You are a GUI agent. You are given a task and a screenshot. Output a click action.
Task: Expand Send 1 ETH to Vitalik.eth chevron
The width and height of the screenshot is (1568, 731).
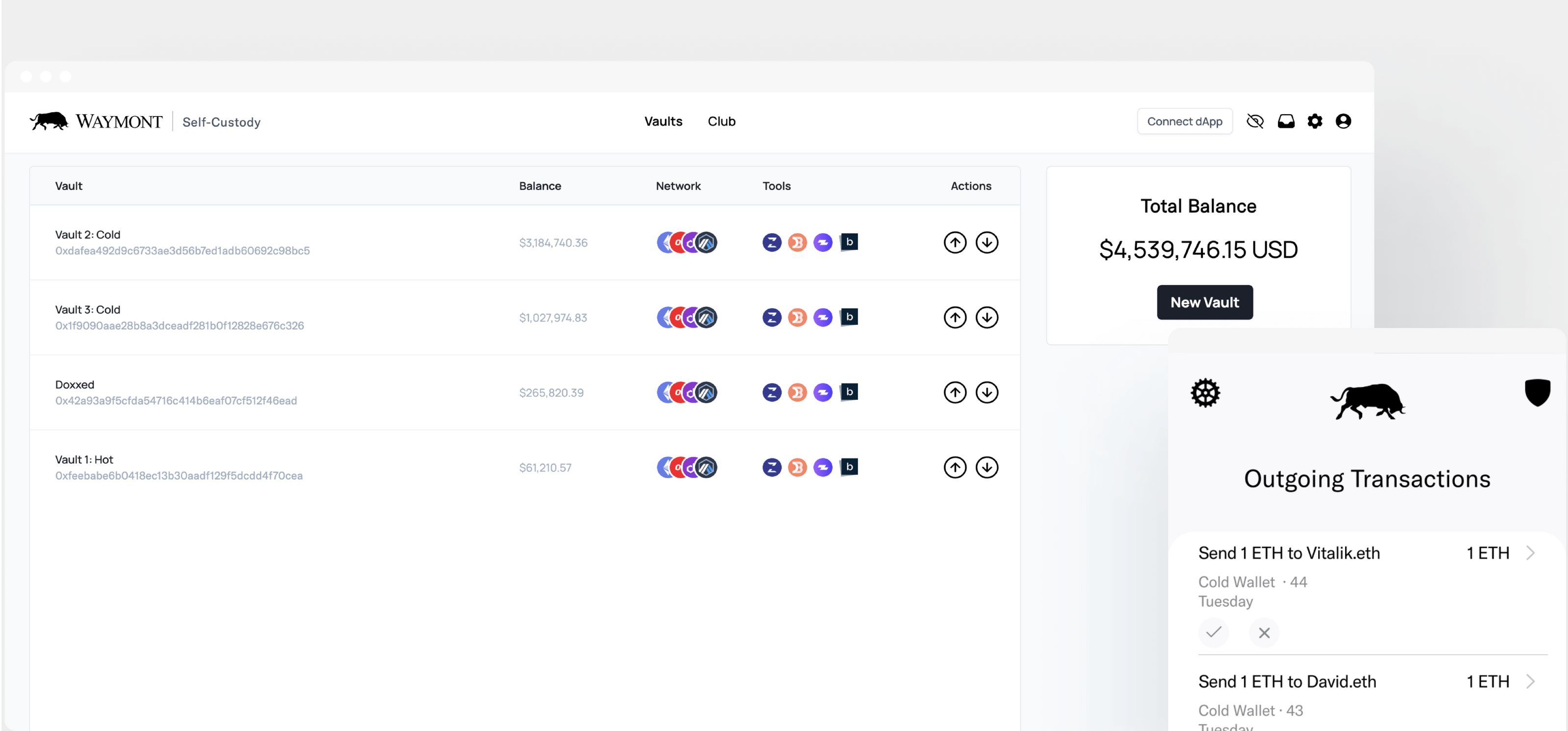(1530, 553)
